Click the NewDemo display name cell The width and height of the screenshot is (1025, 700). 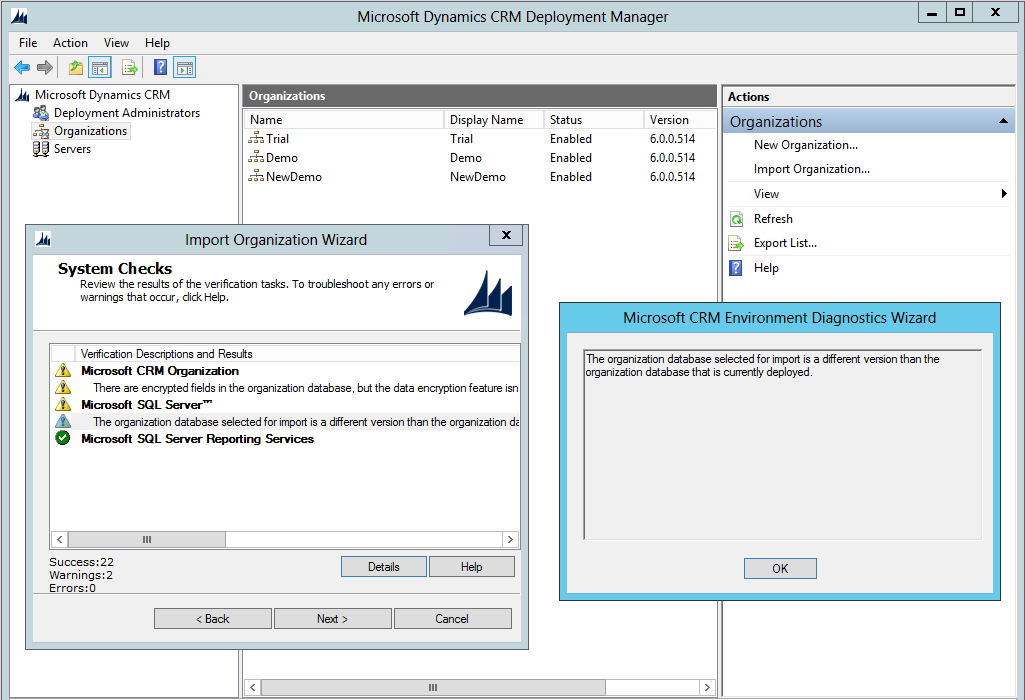click(478, 176)
